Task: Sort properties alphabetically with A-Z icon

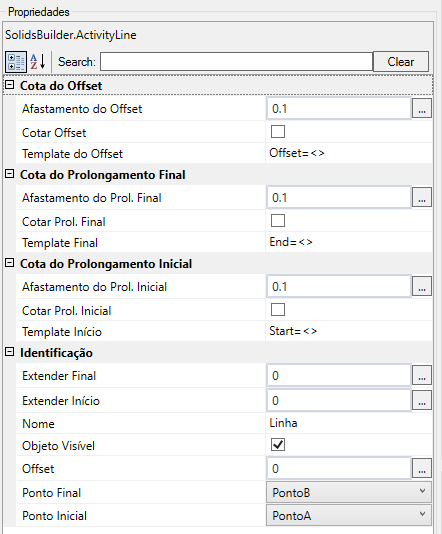Action: (38, 62)
